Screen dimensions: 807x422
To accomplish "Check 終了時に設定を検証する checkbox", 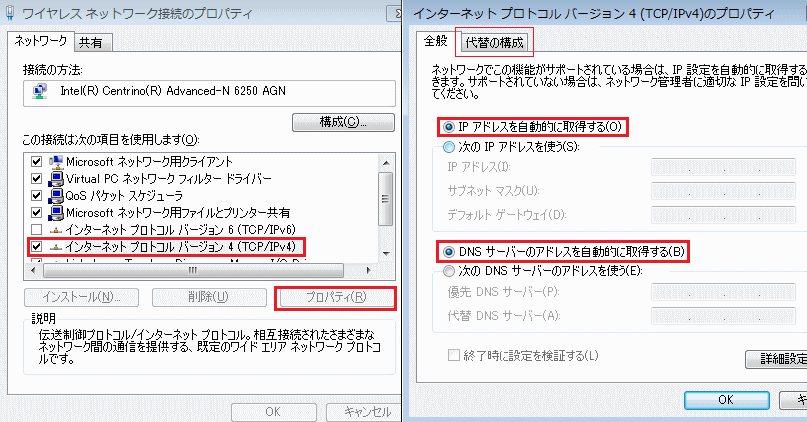I will (453, 355).
